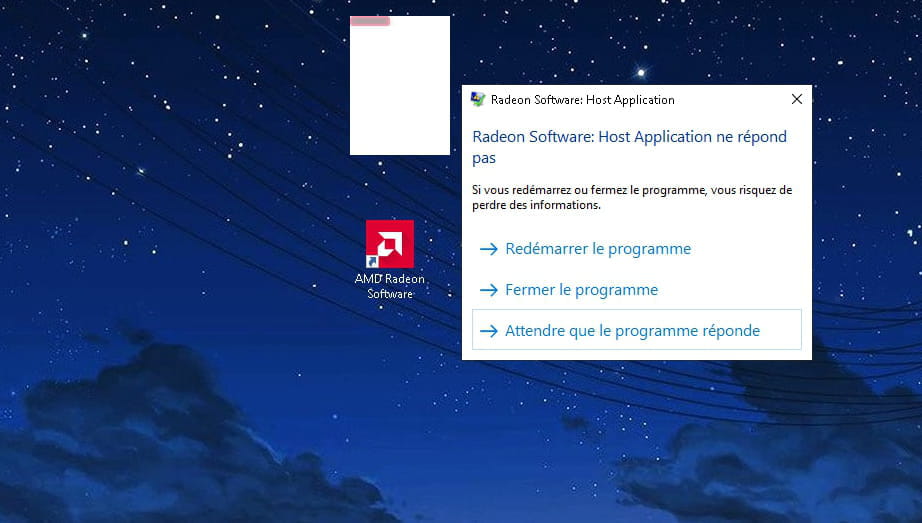Image resolution: width=922 pixels, height=523 pixels.
Task: Click the title bar text 'Radeon Software: Host Application'
Action: click(x=583, y=100)
